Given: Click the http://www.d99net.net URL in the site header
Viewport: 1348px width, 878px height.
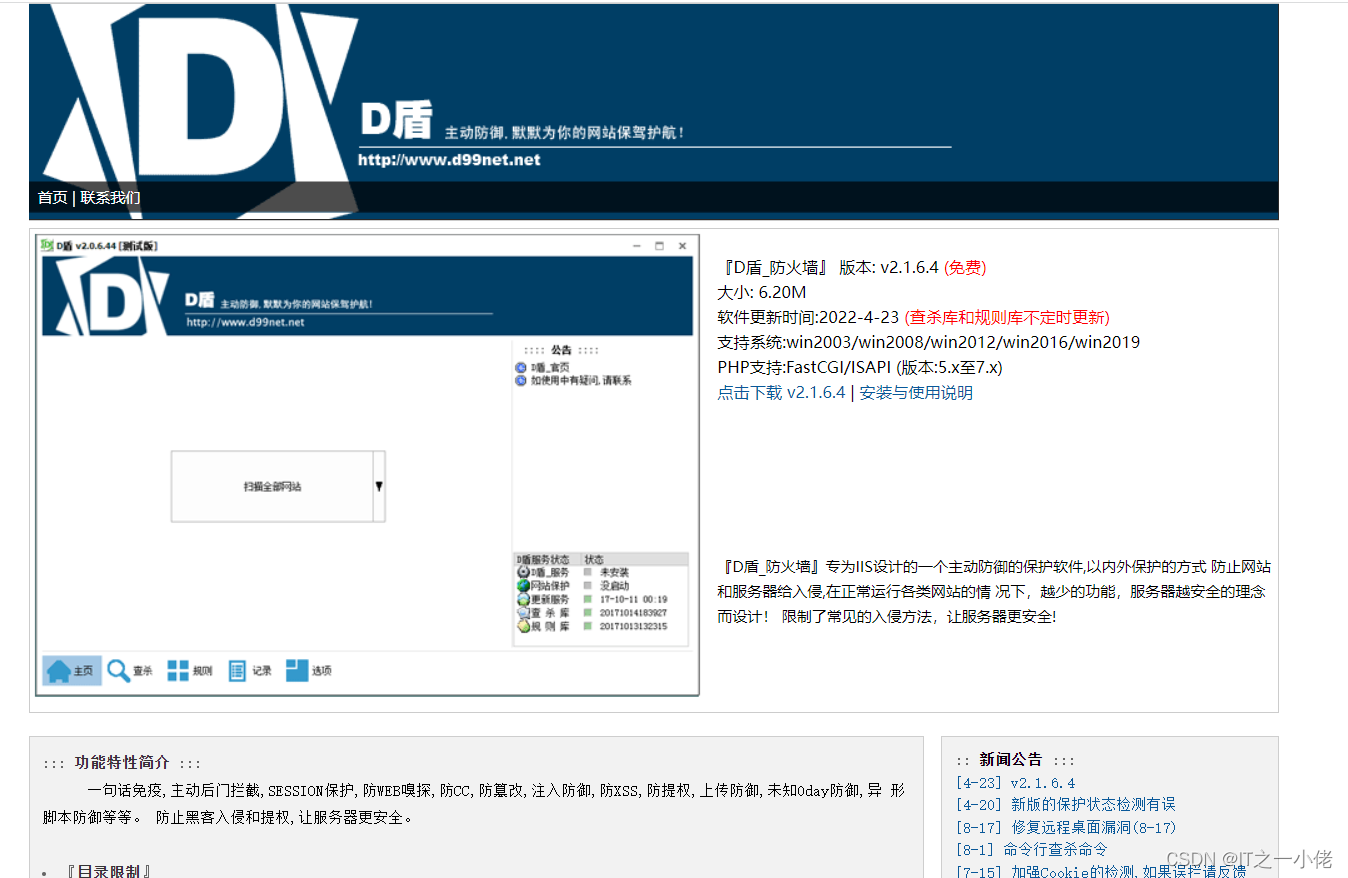Looking at the screenshot, I should tap(449, 160).
